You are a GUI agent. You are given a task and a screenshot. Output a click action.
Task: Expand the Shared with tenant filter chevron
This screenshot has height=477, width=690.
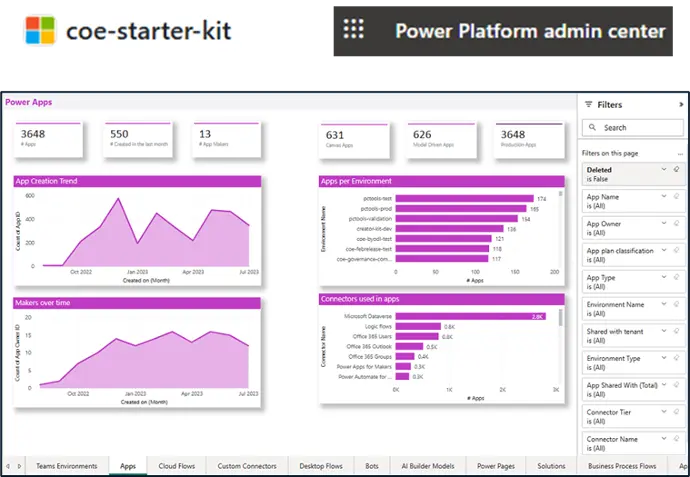pyautogui.click(x=664, y=331)
